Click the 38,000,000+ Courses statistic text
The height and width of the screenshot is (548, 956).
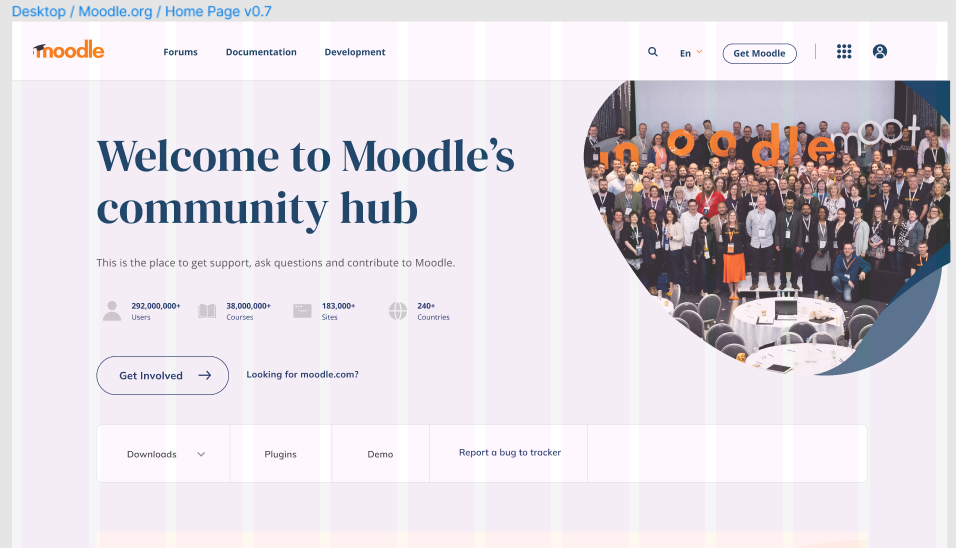coord(249,311)
